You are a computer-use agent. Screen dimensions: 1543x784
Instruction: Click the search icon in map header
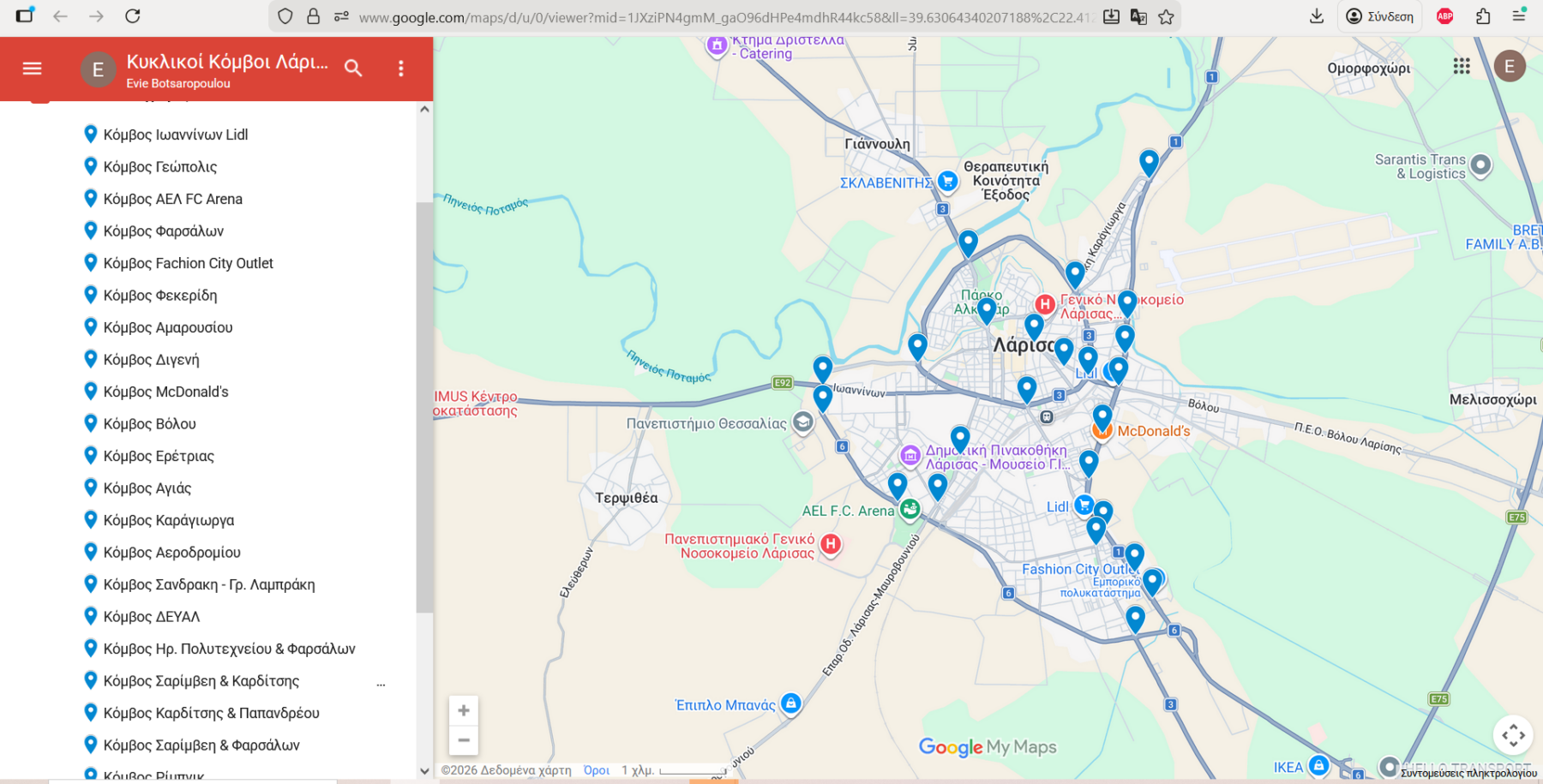click(353, 69)
